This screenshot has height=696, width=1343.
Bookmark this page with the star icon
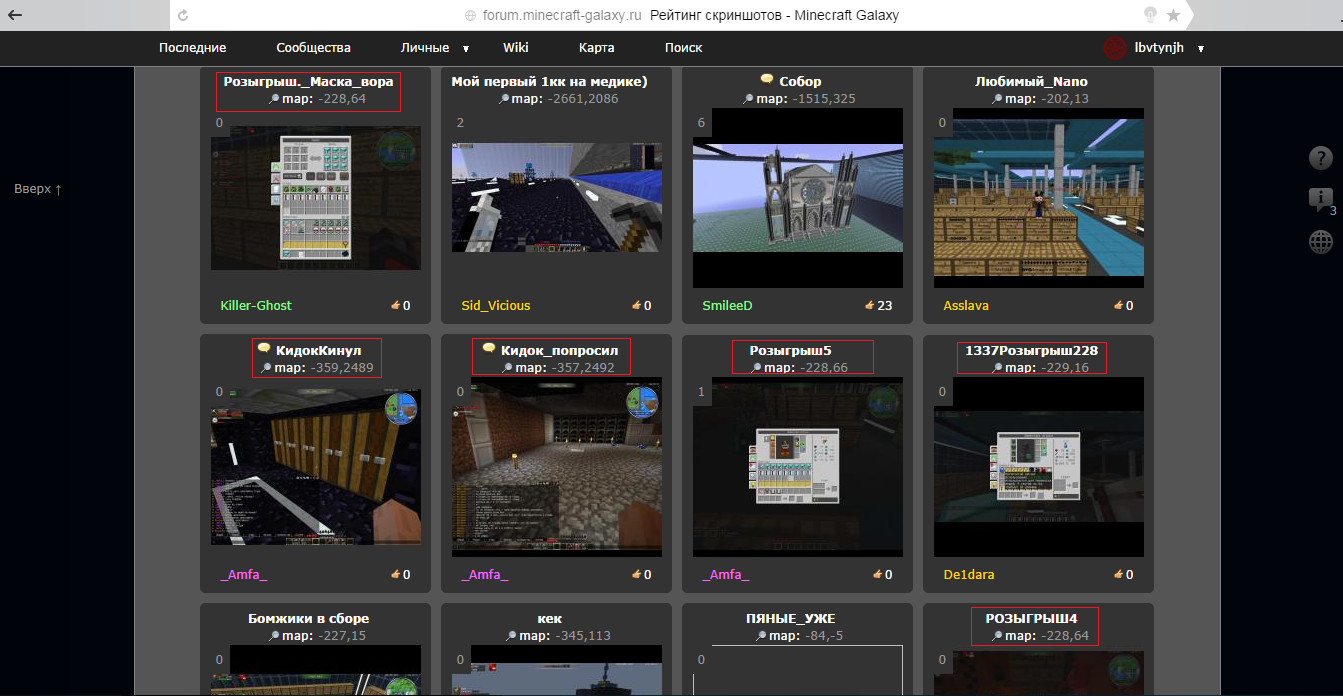click(1173, 15)
